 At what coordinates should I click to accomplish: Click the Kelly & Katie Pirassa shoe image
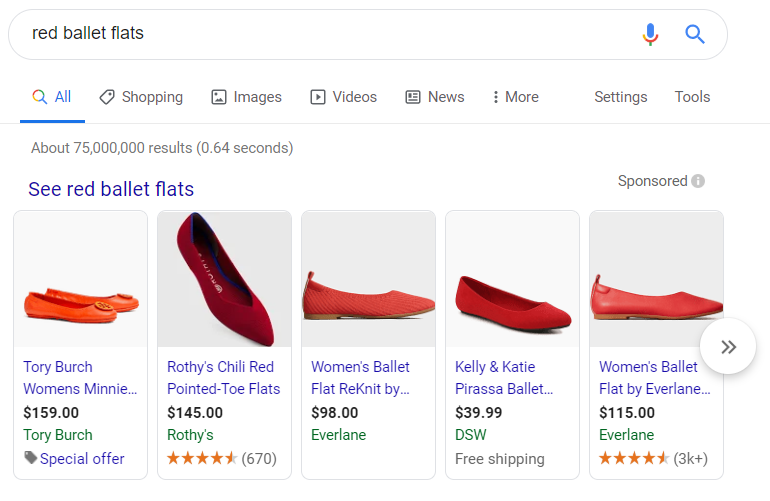[512, 280]
